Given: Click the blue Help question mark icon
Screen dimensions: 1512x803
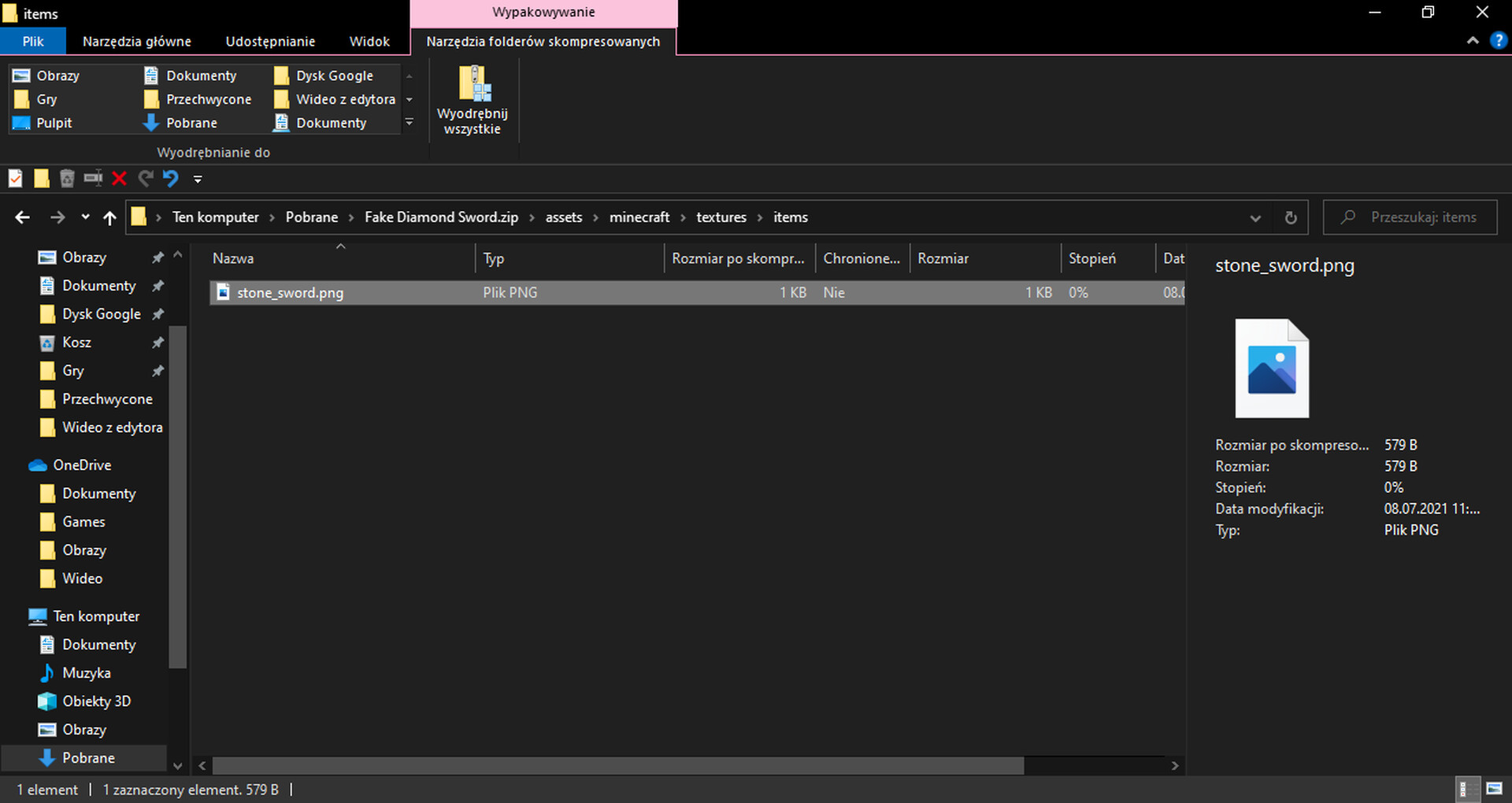Looking at the screenshot, I should (1498, 41).
